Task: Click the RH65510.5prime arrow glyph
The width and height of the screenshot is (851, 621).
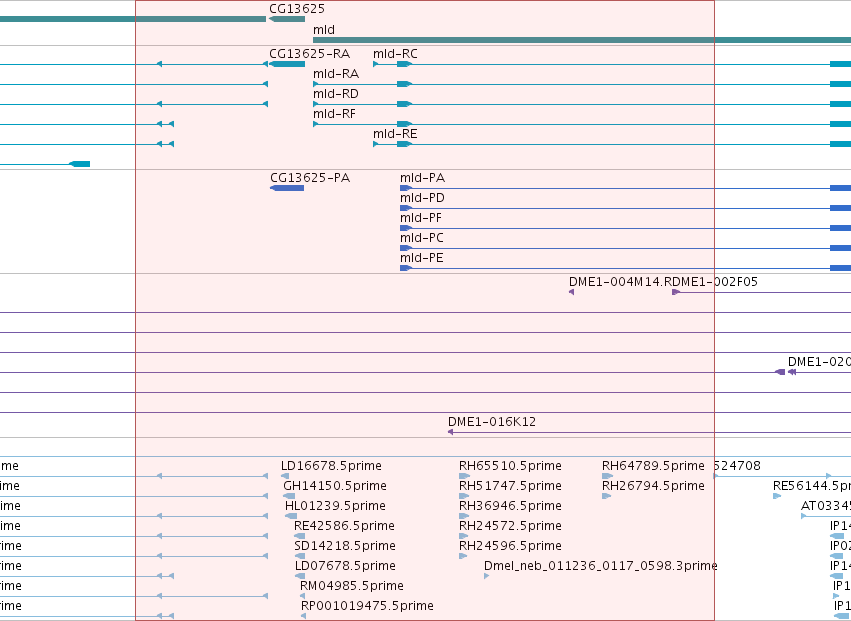Action: (463, 476)
